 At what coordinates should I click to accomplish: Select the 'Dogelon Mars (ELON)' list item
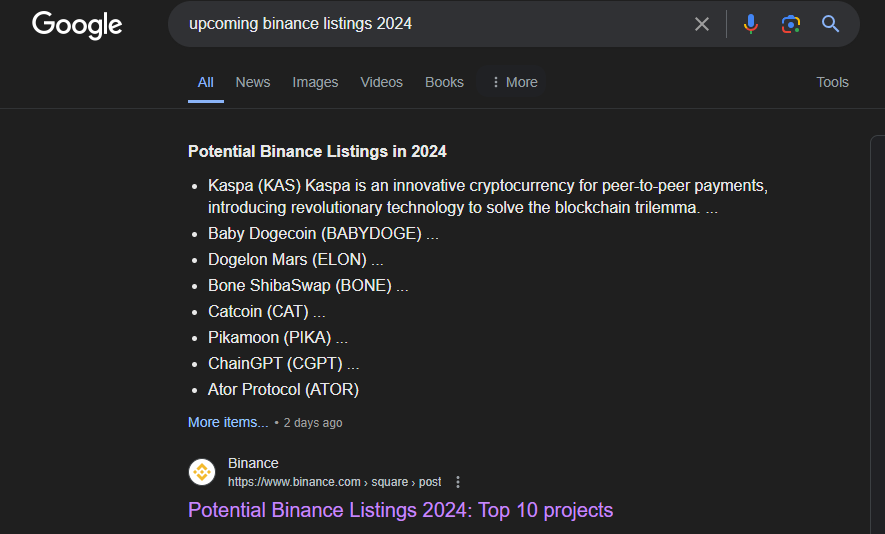(x=295, y=260)
